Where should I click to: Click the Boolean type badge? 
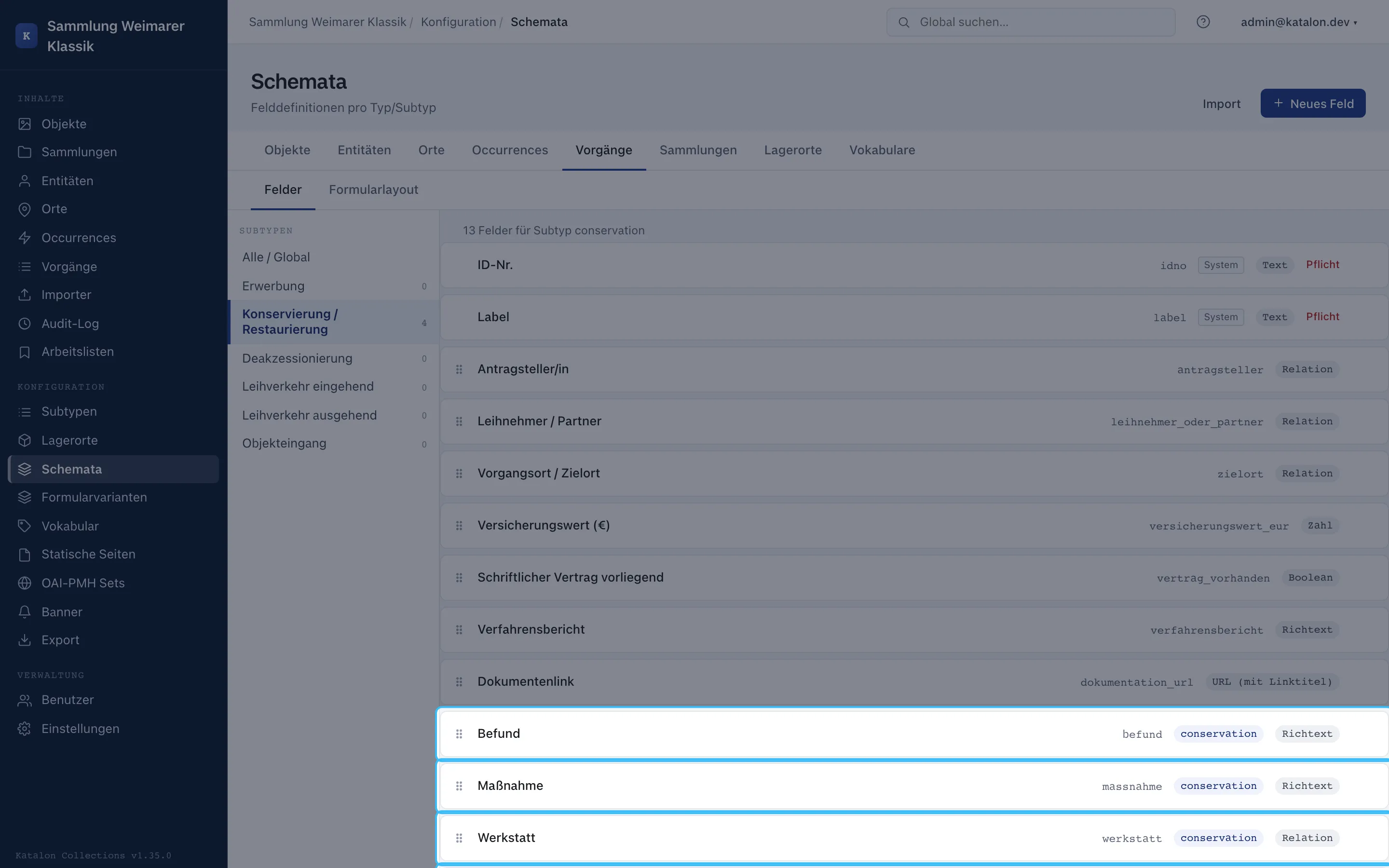[1310, 578]
